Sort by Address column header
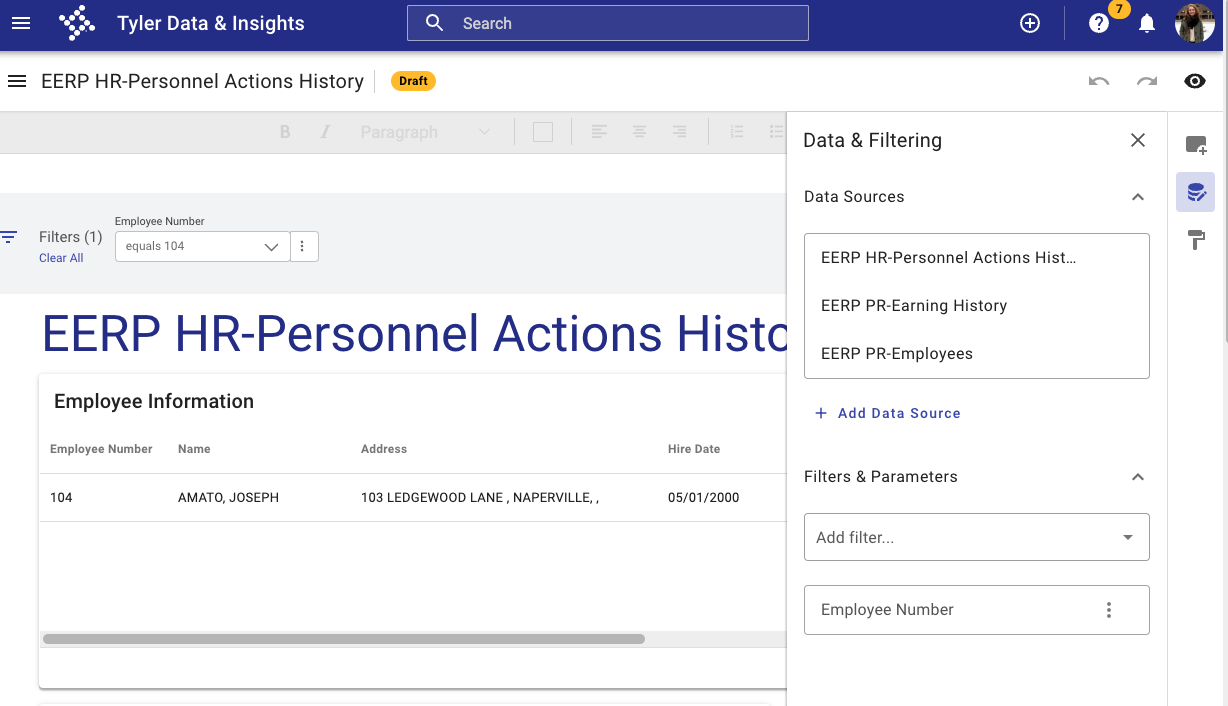Viewport: 1228px width, 706px height. [x=384, y=449]
